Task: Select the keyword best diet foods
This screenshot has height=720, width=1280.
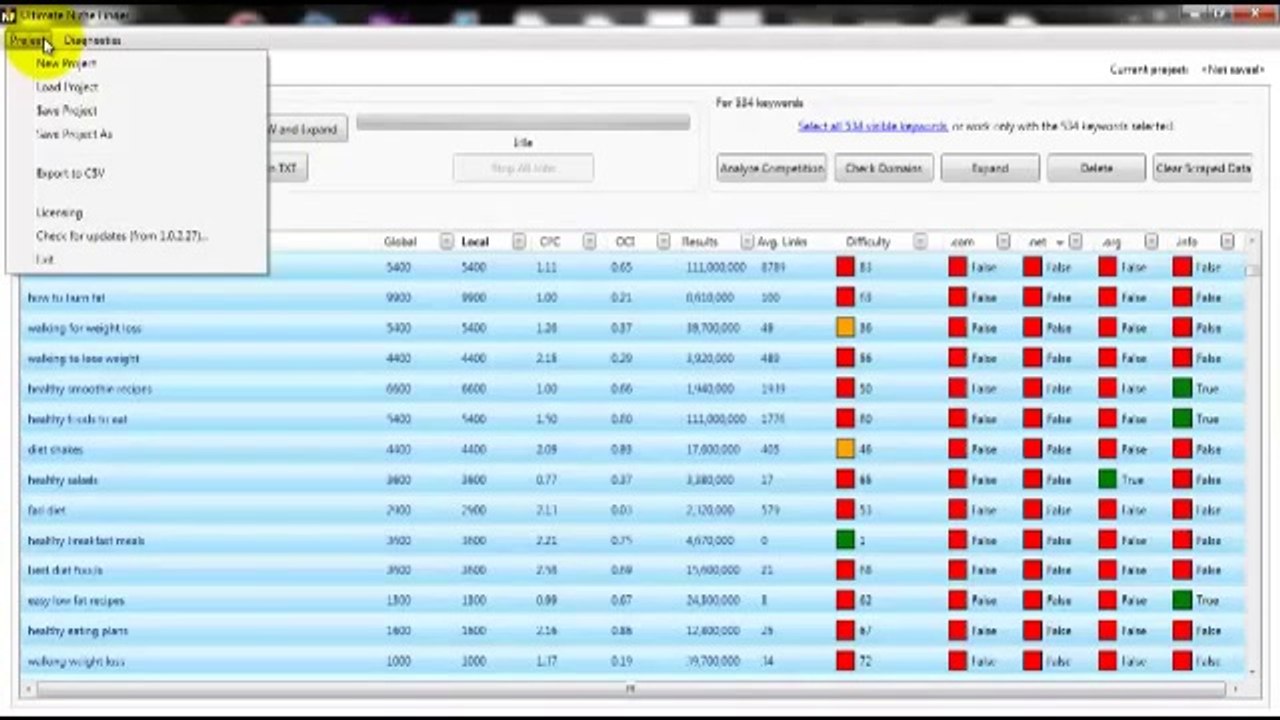Action: click(65, 570)
